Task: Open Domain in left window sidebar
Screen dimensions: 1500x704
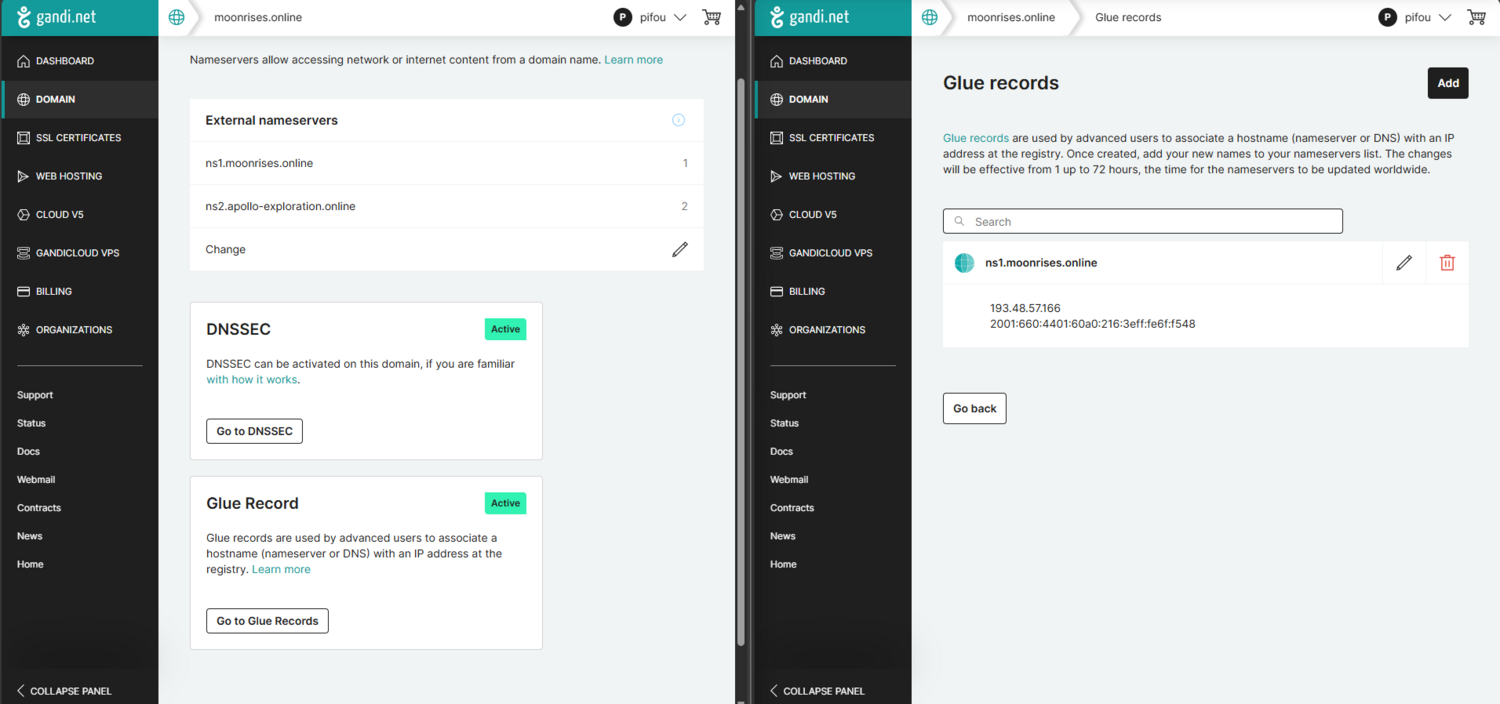Action: 79,100
